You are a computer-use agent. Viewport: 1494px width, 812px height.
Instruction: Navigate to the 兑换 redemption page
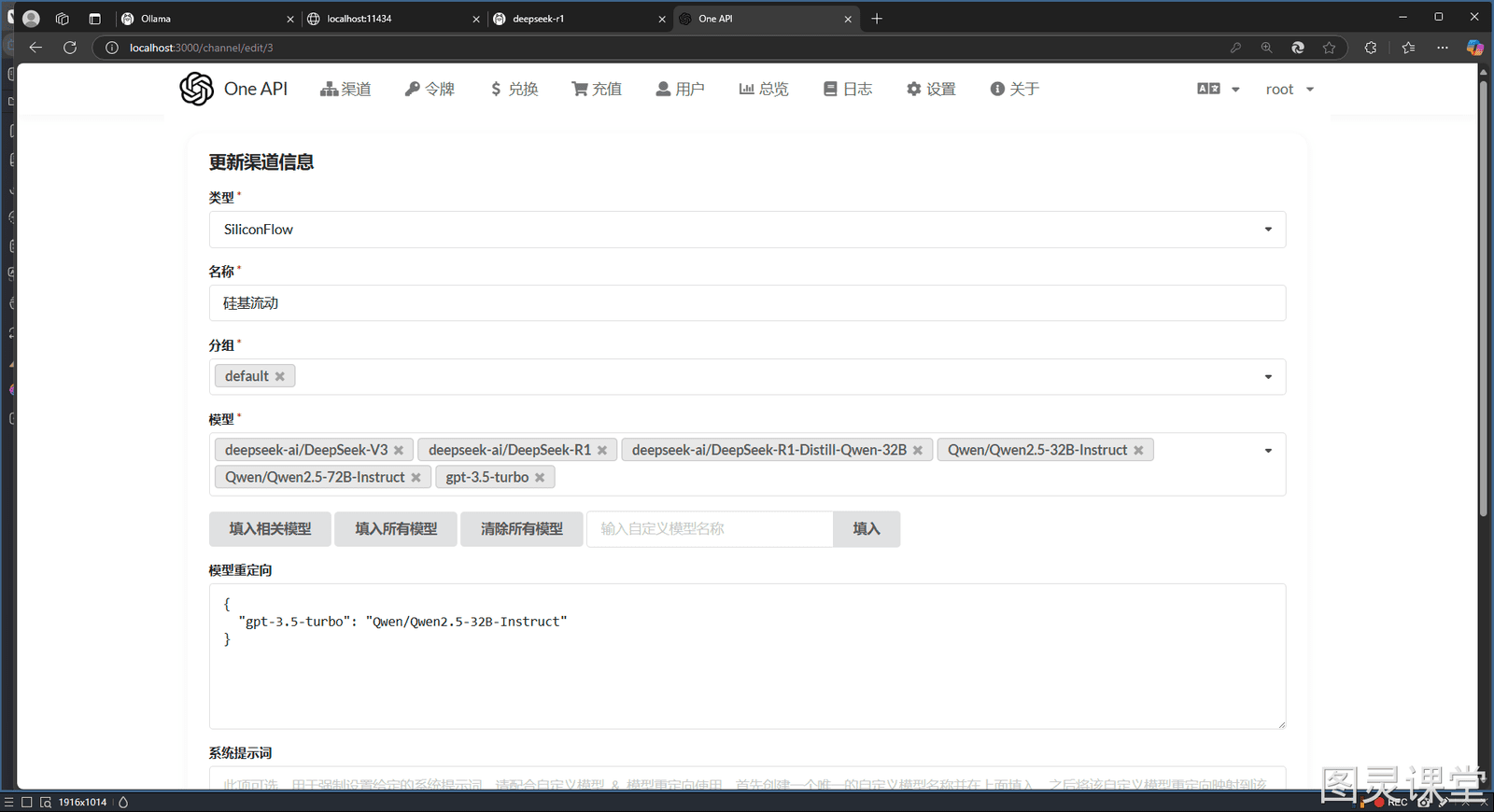tap(514, 89)
